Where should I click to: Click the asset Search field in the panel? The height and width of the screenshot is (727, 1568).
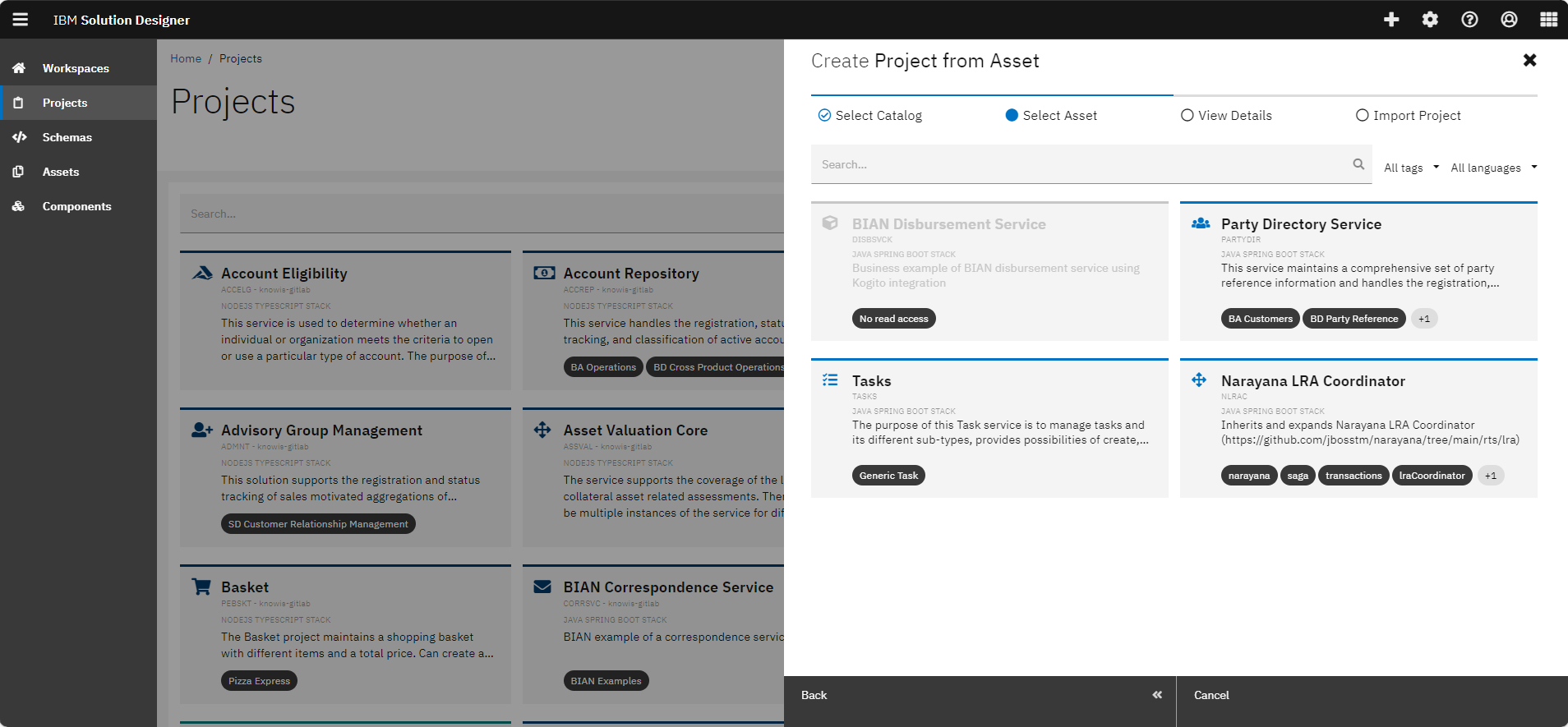(x=1091, y=164)
